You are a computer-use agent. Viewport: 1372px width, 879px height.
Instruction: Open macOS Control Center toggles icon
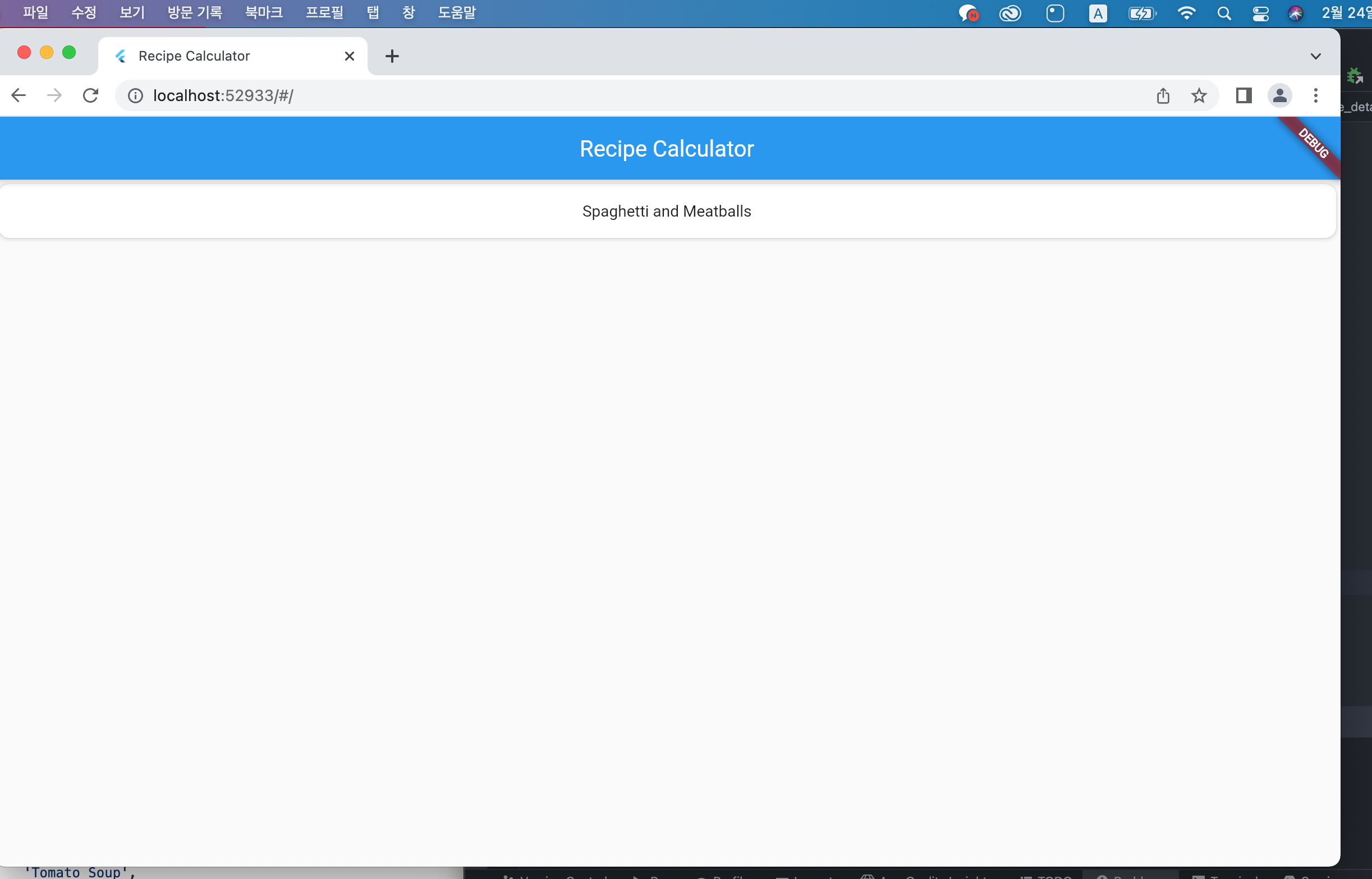coord(1260,13)
